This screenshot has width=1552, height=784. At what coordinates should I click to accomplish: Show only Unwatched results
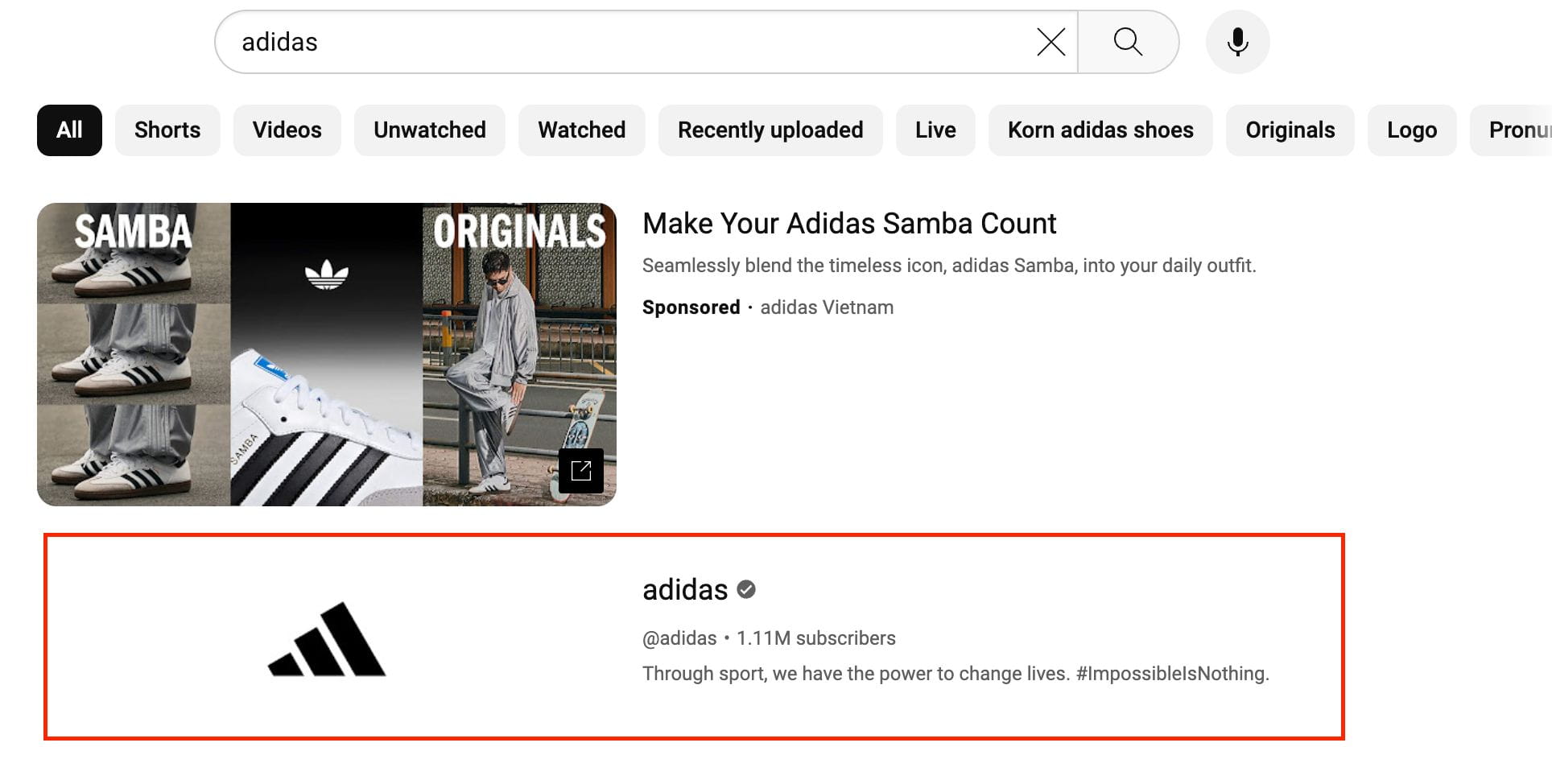coord(430,130)
